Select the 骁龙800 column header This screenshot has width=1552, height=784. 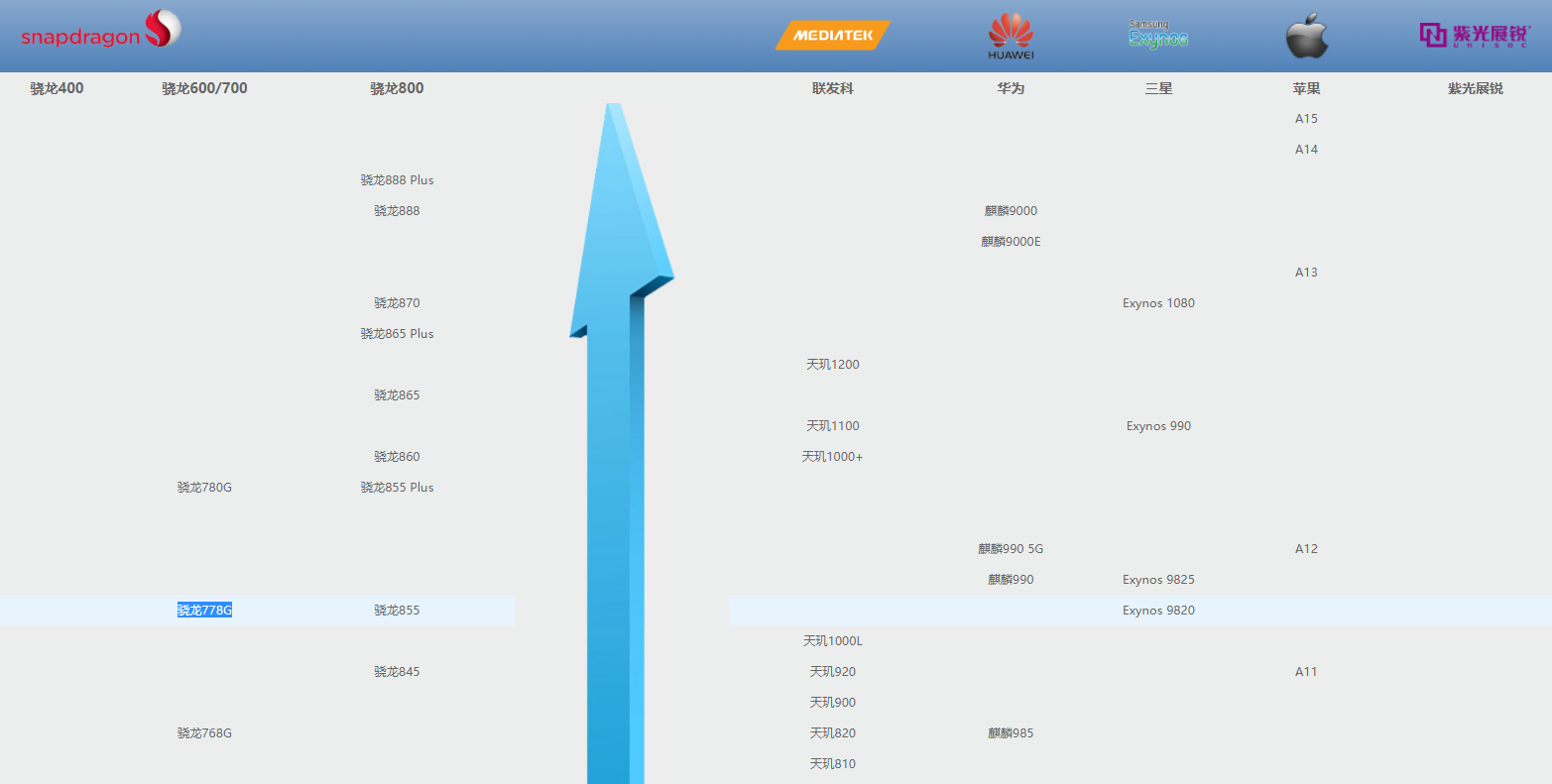pyautogui.click(x=397, y=88)
